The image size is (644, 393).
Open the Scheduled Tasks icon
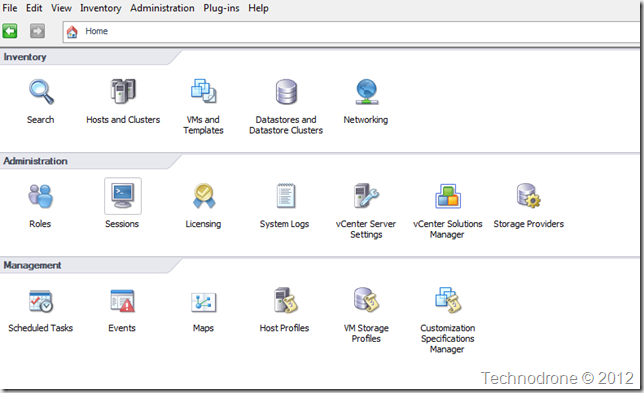point(40,301)
